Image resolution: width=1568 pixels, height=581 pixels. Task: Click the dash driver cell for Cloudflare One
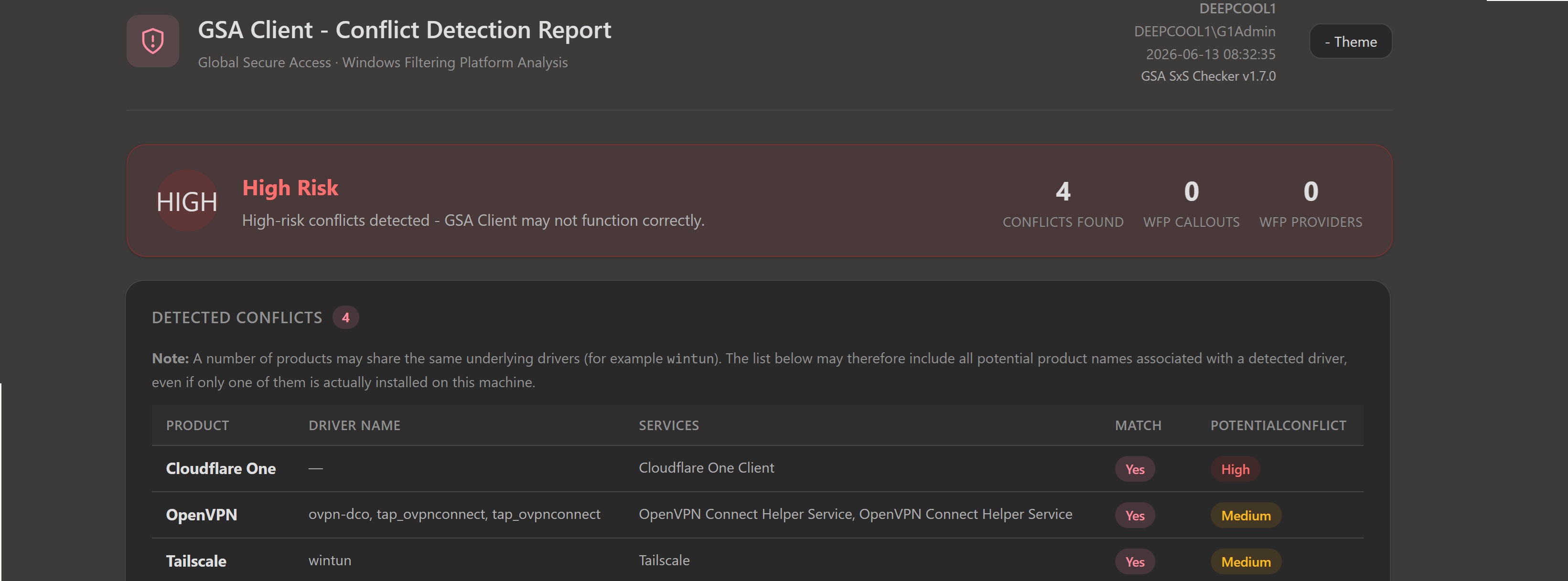click(x=315, y=468)
